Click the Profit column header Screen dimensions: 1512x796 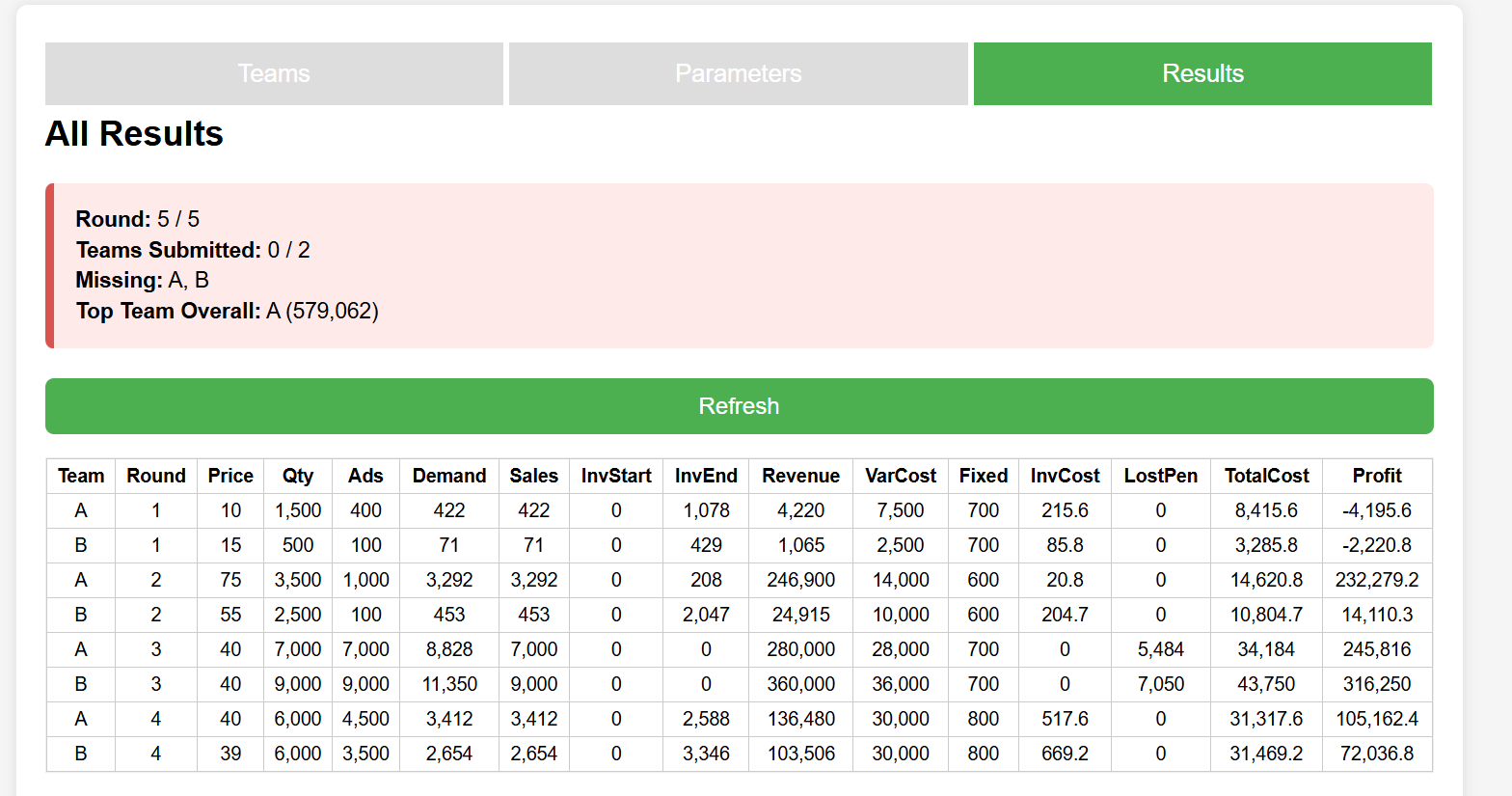[1376, 476]
